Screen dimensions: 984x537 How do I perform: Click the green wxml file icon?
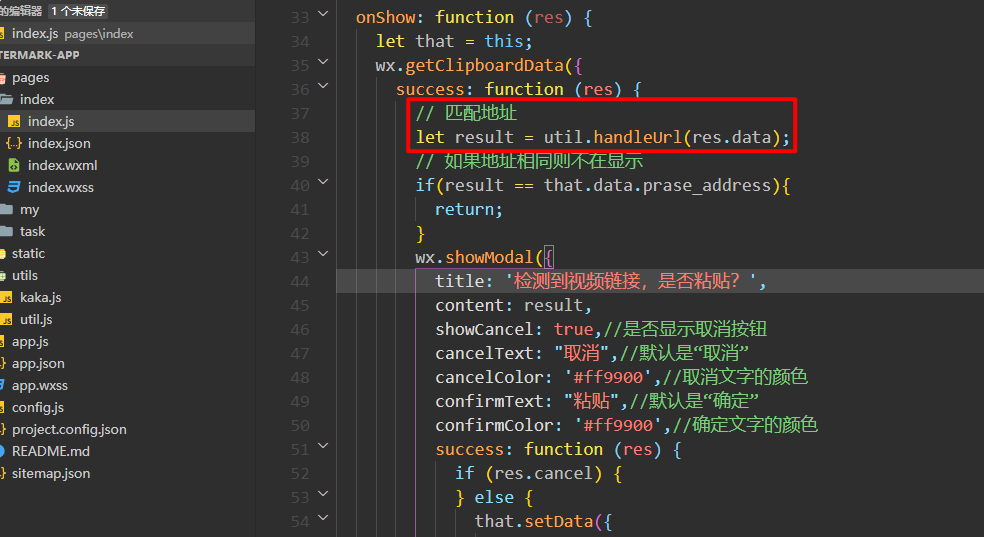14,165
